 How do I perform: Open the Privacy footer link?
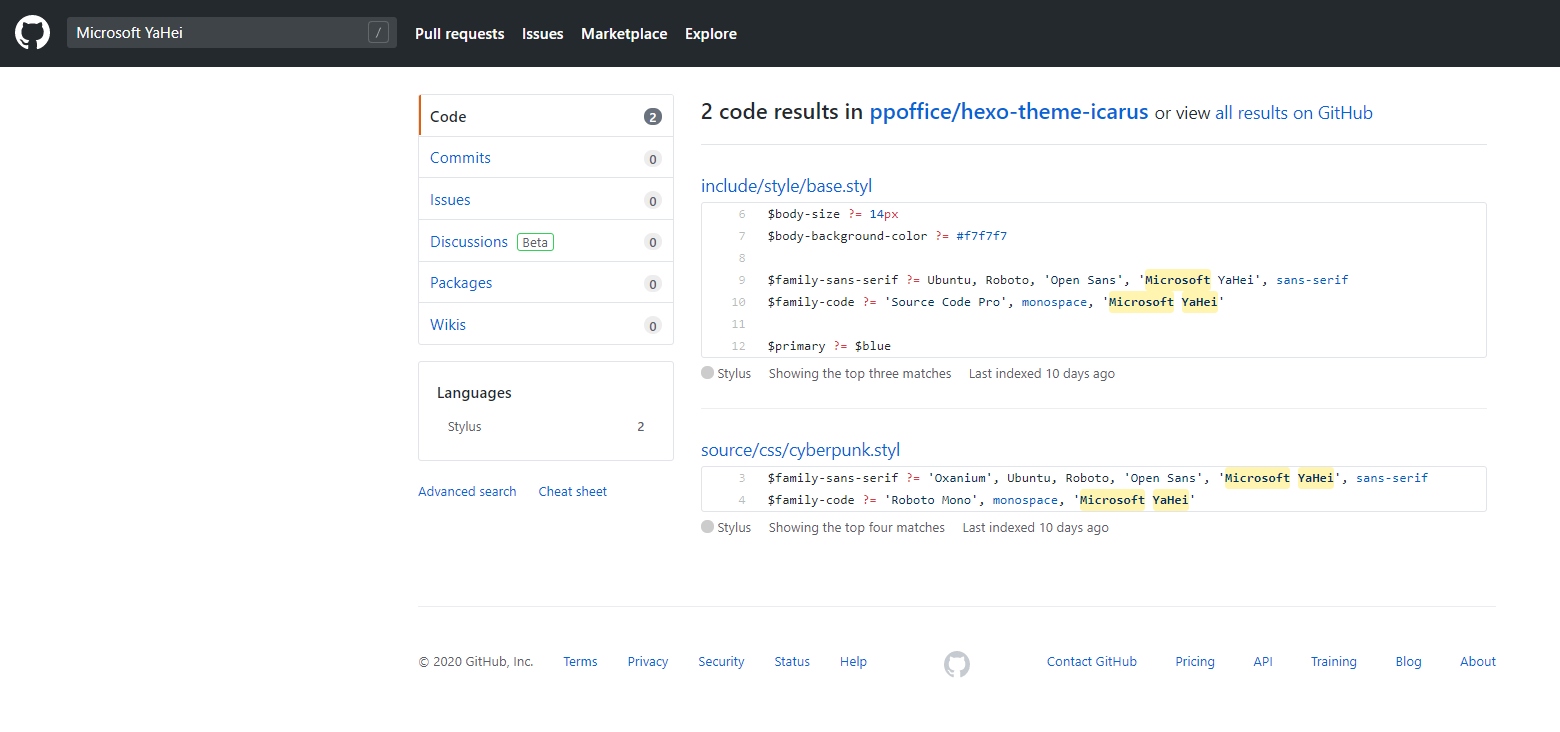pos(647,662)
